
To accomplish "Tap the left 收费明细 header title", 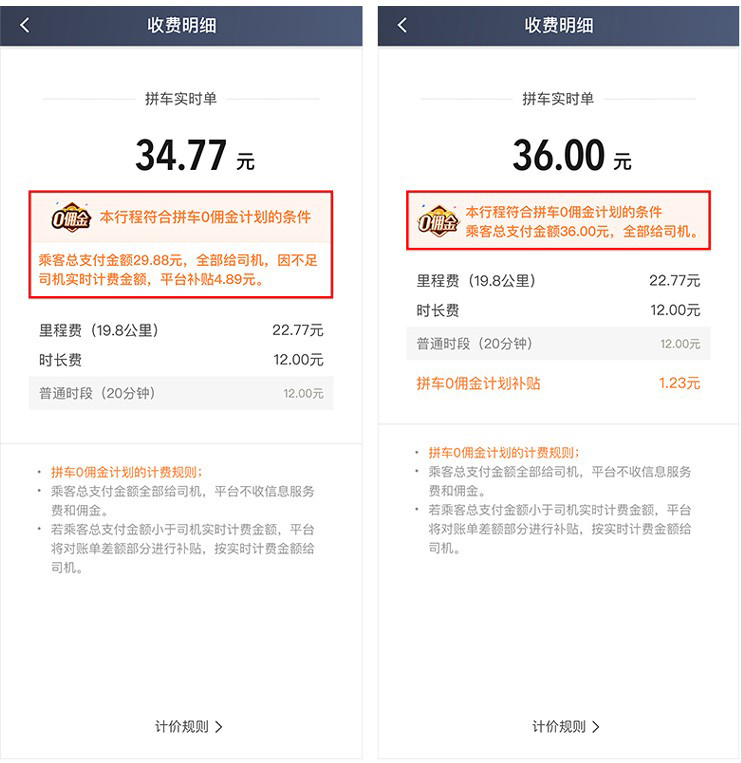I will 181,25.
